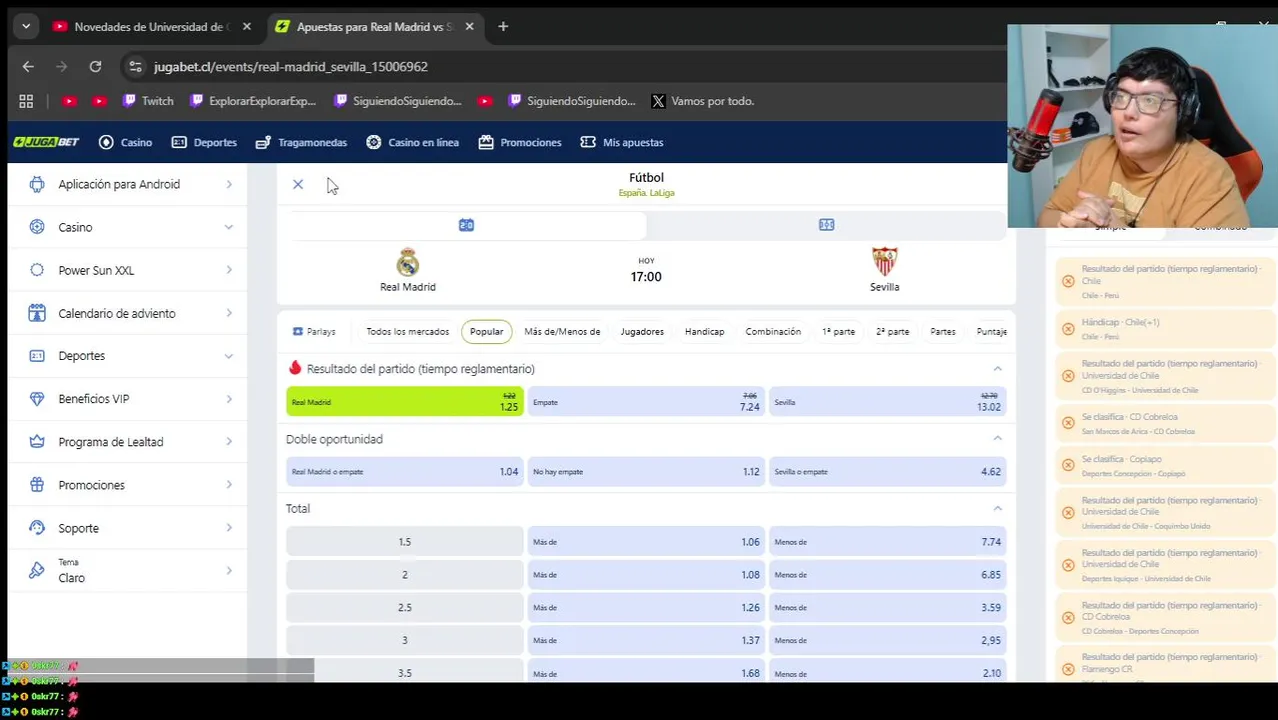Viewport: 1278px width, 720px height.
Task: Select the Handicap tab
Action: point(705,331)
